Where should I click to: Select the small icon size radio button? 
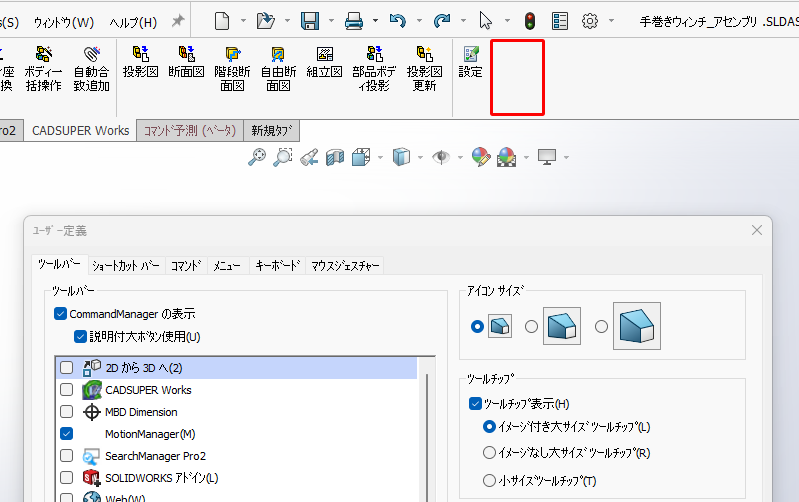(x=477, y=326)
